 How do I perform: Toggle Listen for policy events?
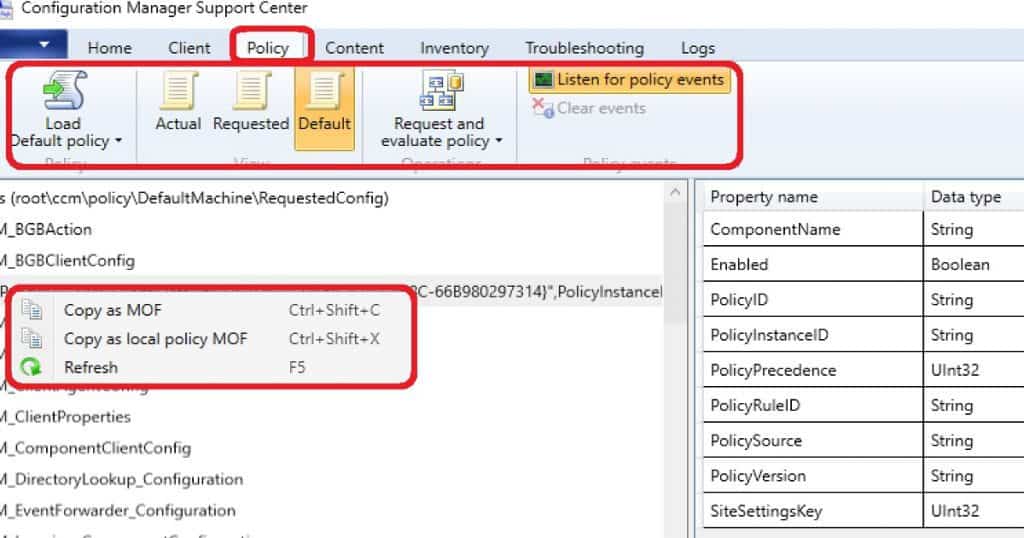pyautogui.click(x=630, y=80)
